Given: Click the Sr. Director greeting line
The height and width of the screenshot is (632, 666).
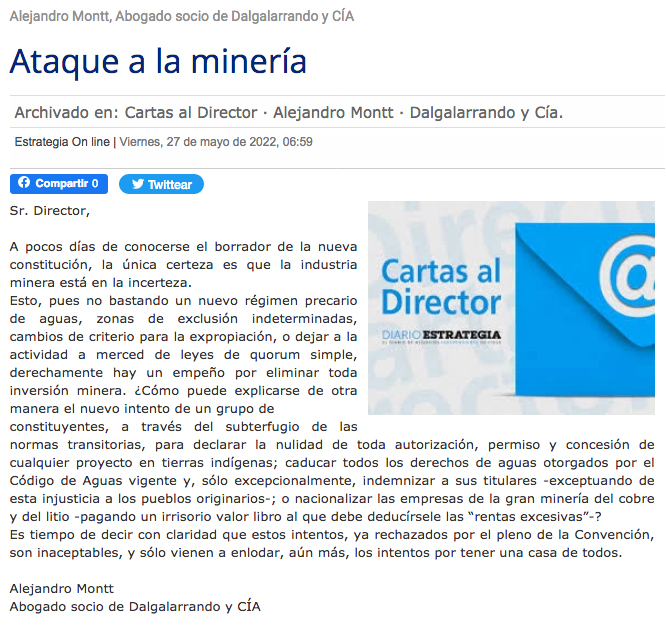Looking at the screenshot, I should coord(49,210).
